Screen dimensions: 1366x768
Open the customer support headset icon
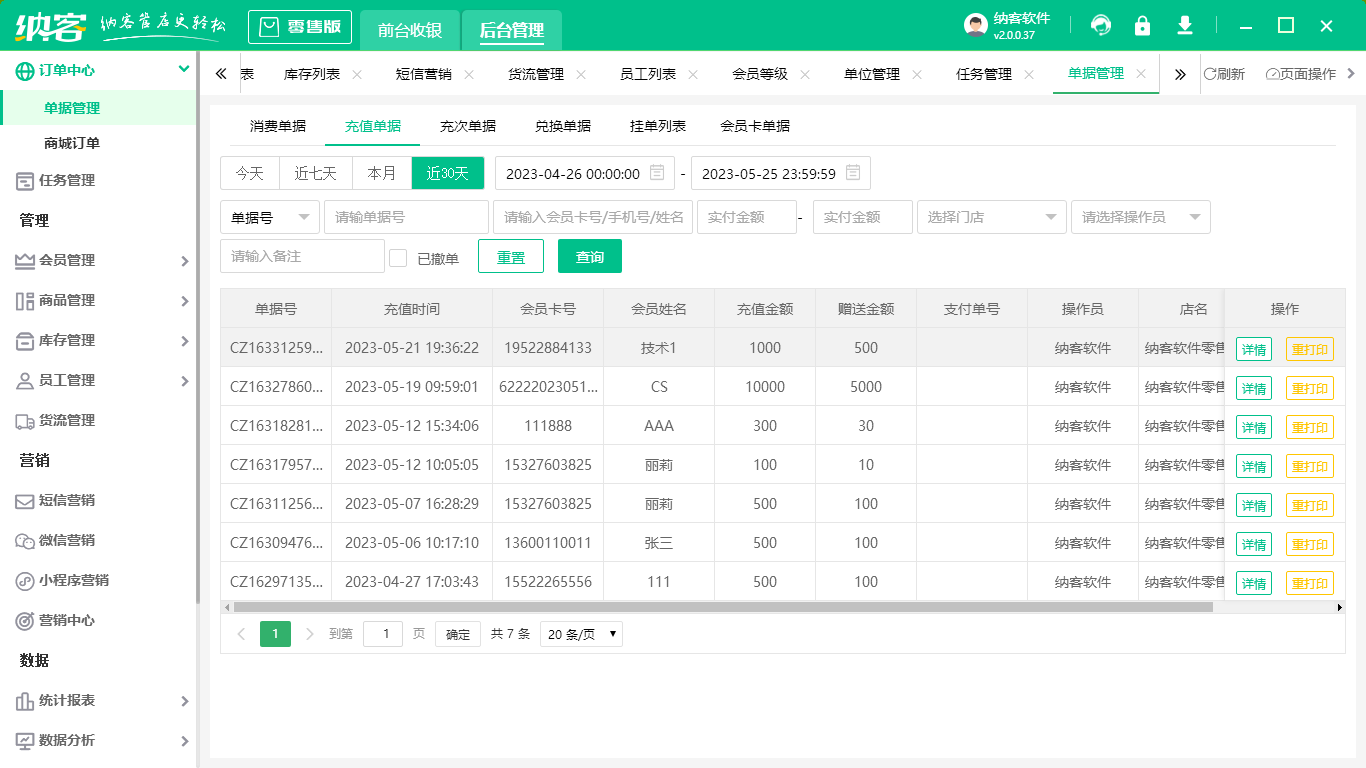click(x=1100, y=25)
